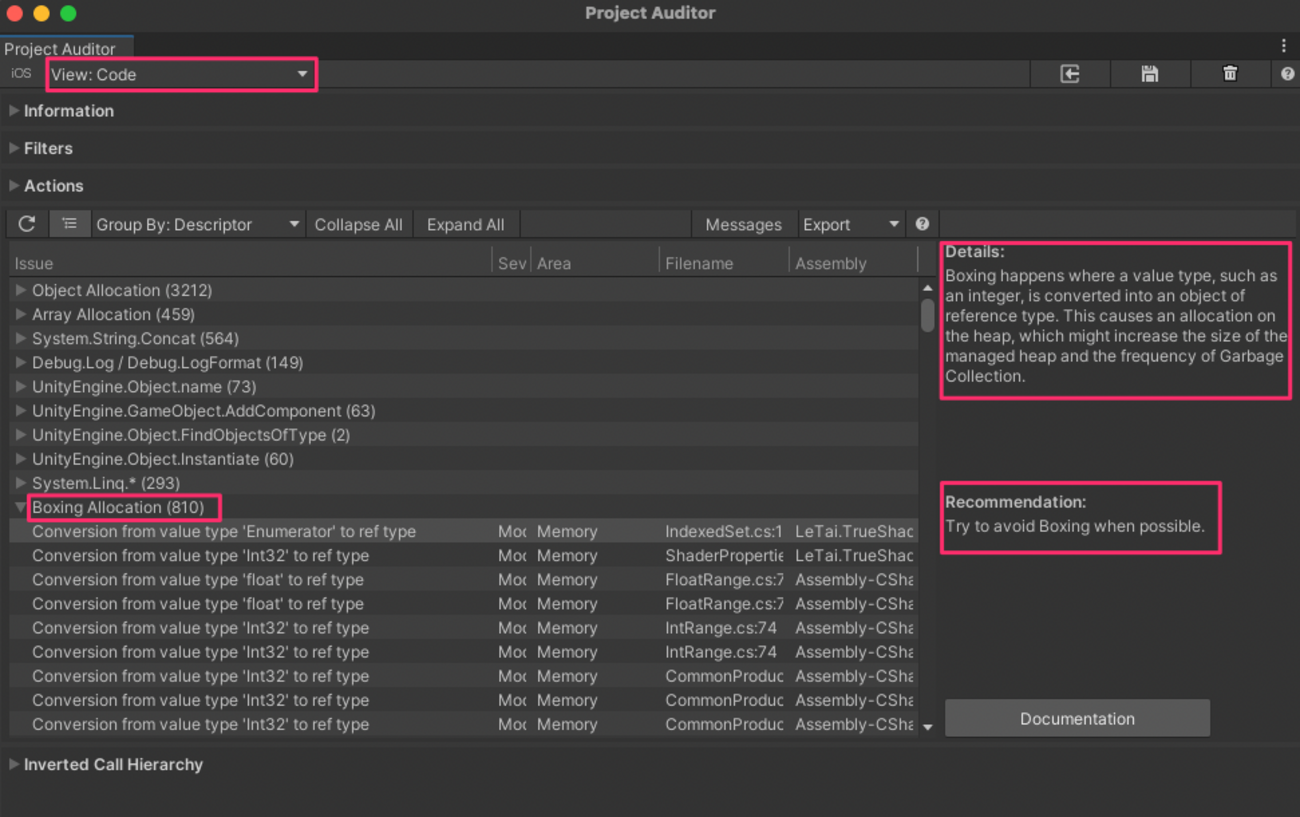
Task: Click the refresh analysis icon
Action: (27, 224)
